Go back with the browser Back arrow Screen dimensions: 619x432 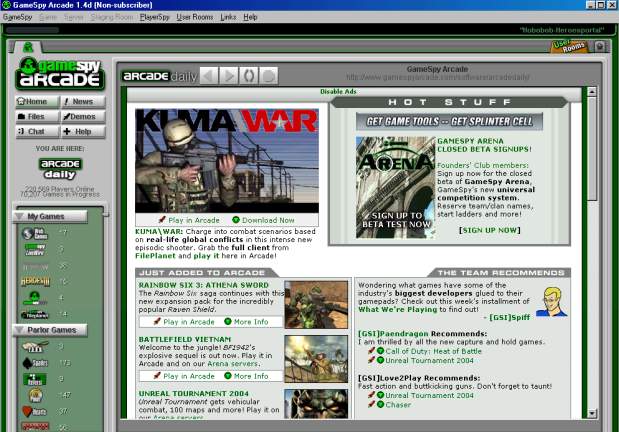click(209, 75)
